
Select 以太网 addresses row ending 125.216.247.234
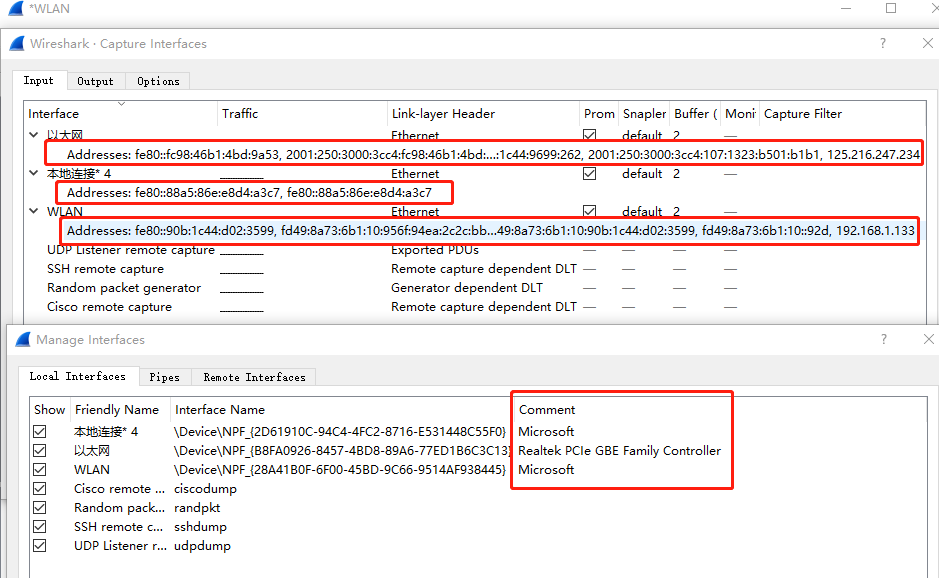pos(493,155)
